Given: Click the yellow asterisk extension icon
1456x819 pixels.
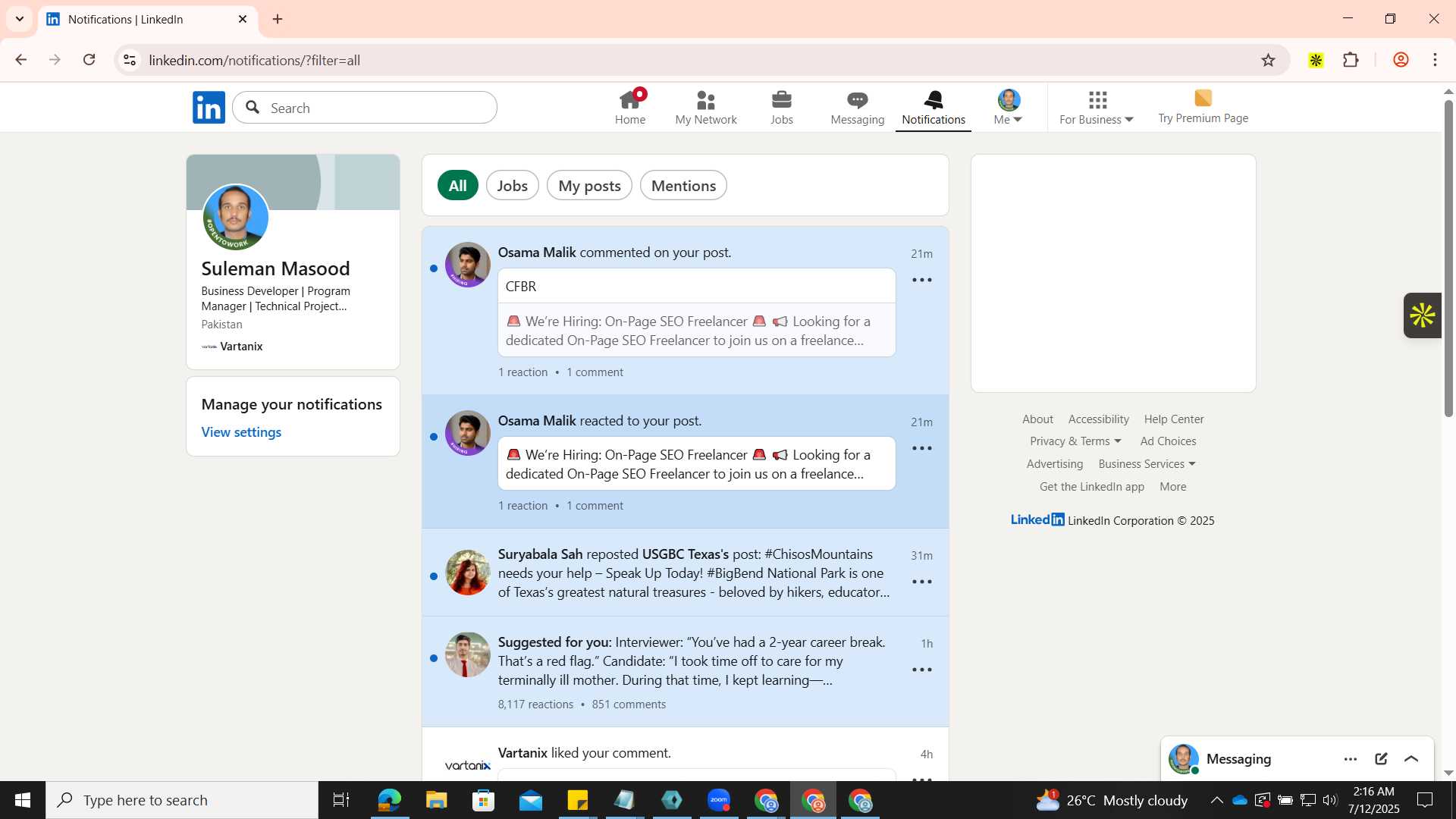Looking at the screenshot, I should point(1316,60).
